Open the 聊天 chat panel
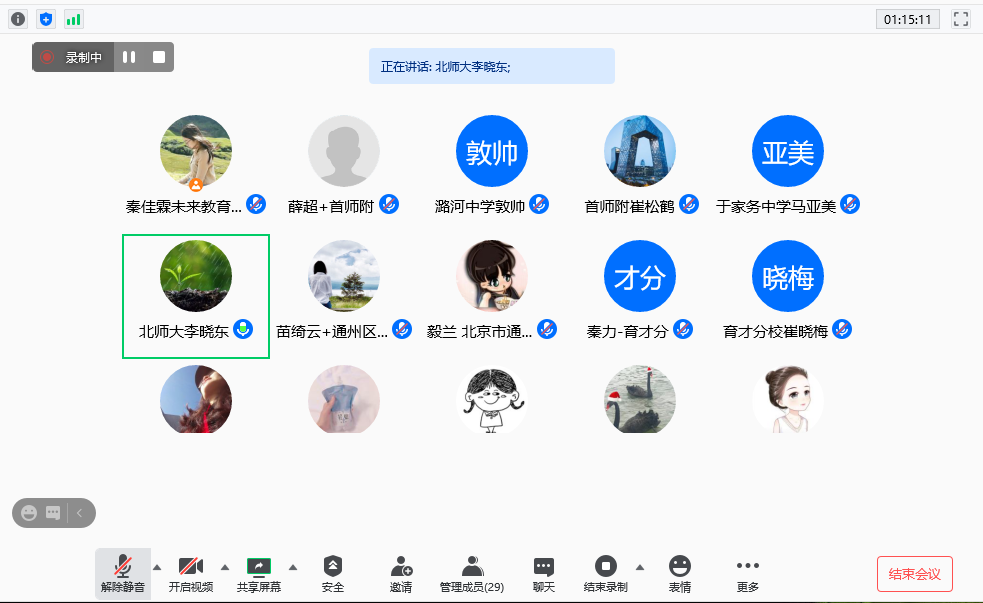 click(544, 574)
